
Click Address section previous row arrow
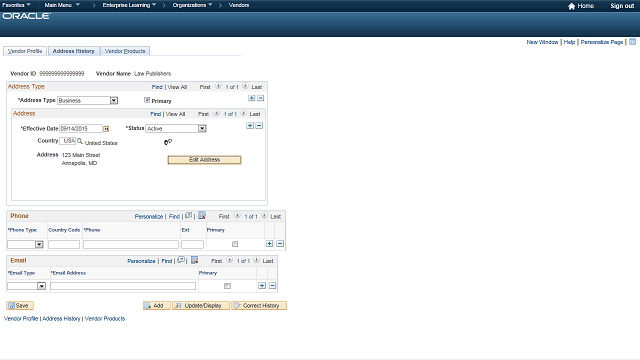pos(217,113)
